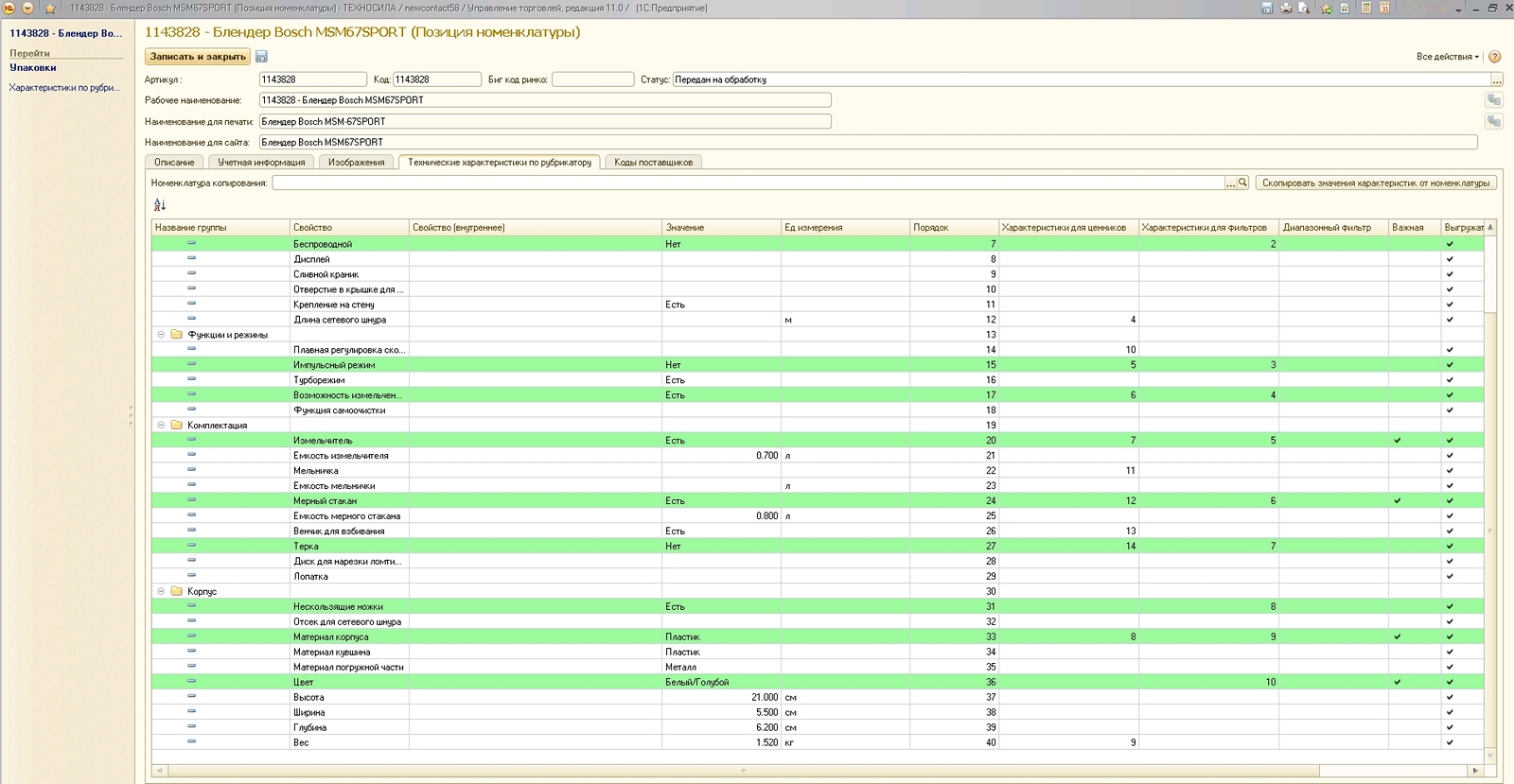Toggle Важная checkmark for Цвет row
1514x784 pixels.
coord(1398,683)
